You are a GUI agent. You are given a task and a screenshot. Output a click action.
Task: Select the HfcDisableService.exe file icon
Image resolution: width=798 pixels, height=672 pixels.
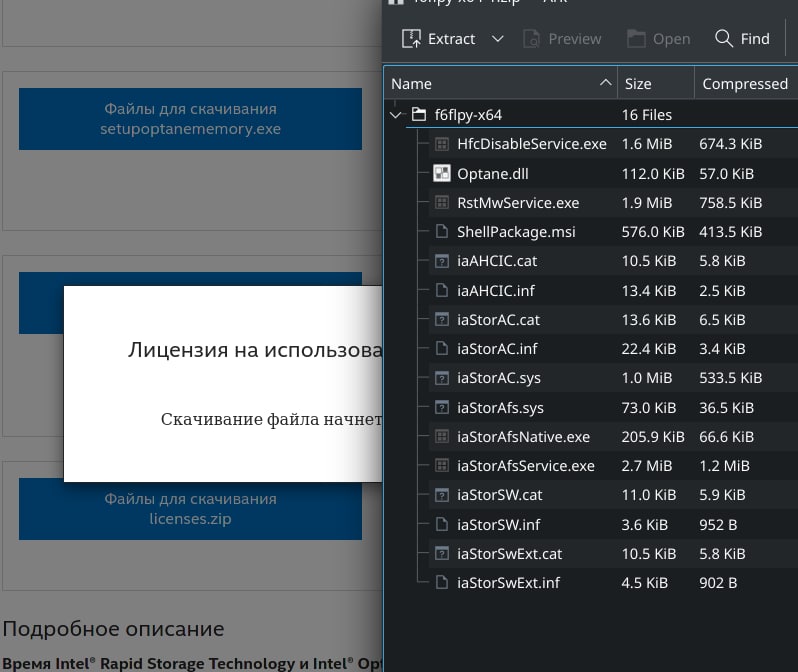[x=442, y=144]
